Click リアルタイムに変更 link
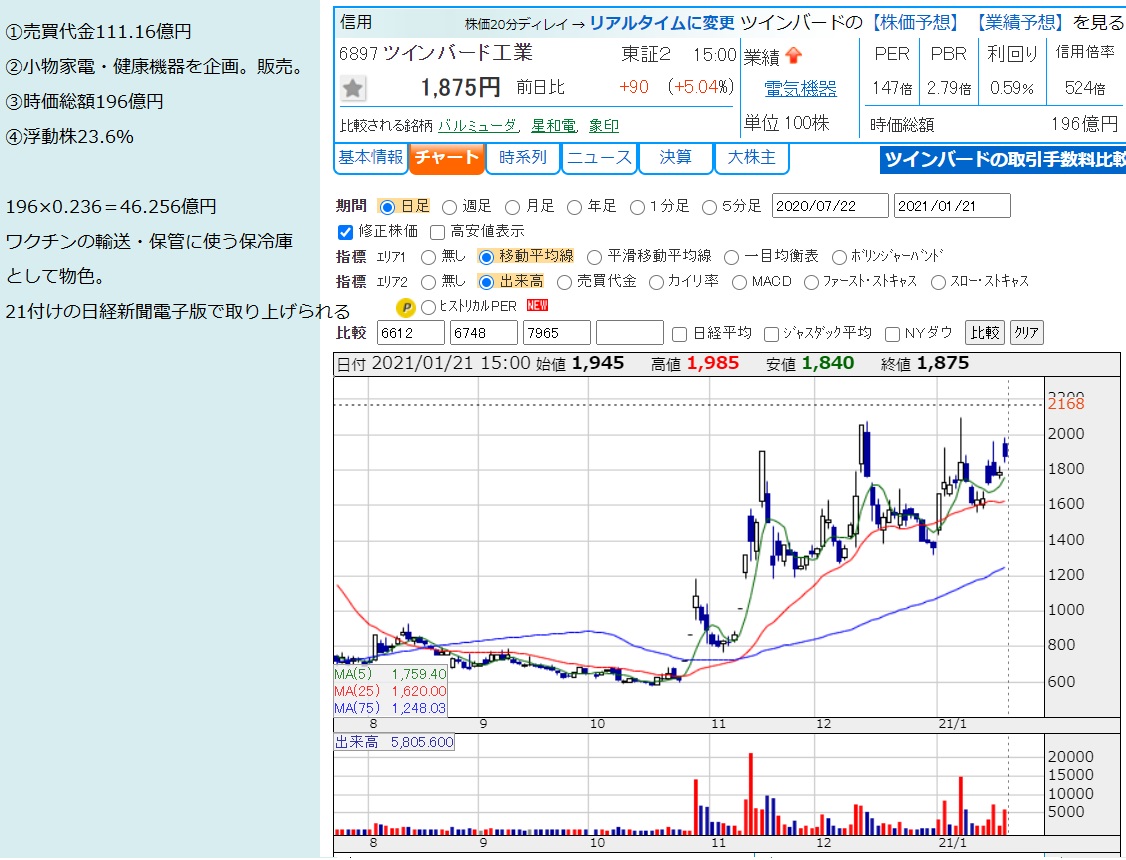 (x=662, y=23)
